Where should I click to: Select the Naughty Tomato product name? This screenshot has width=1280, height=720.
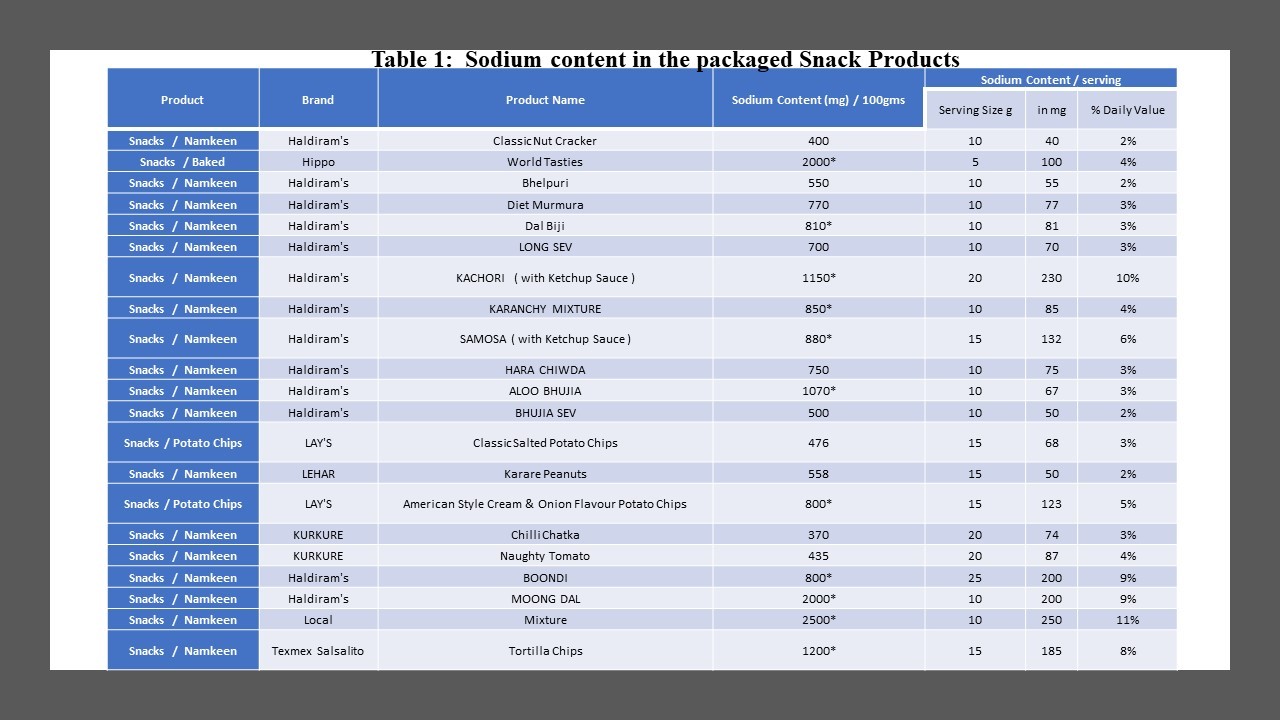click(x=545, y=556)
